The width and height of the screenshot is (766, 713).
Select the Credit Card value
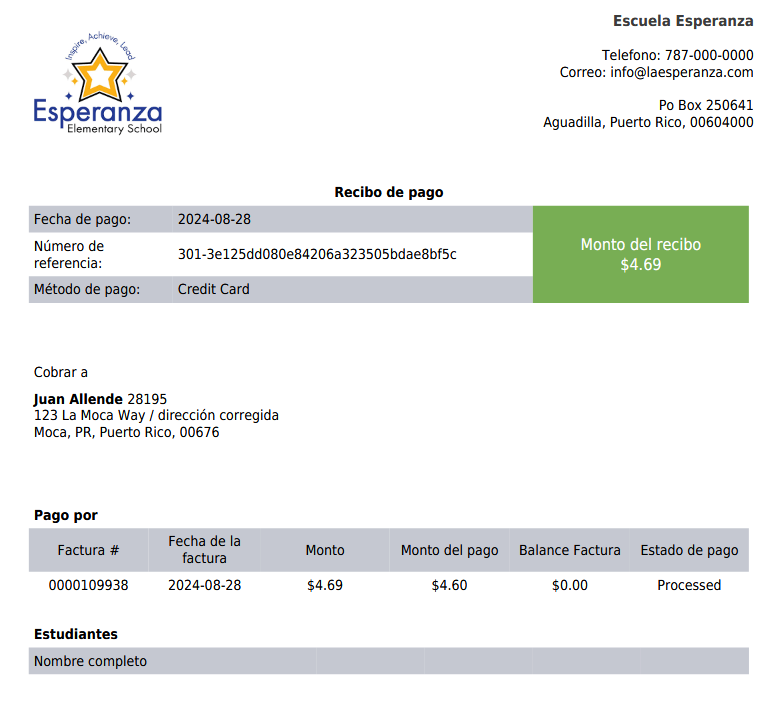click(x=213, y=290)
